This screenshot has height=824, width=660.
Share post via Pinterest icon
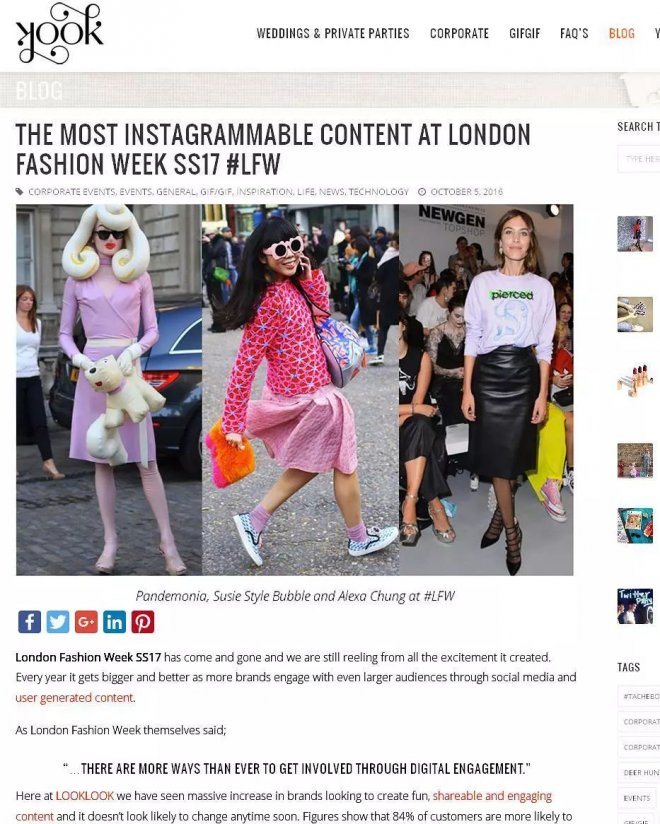tap(143, 622)
